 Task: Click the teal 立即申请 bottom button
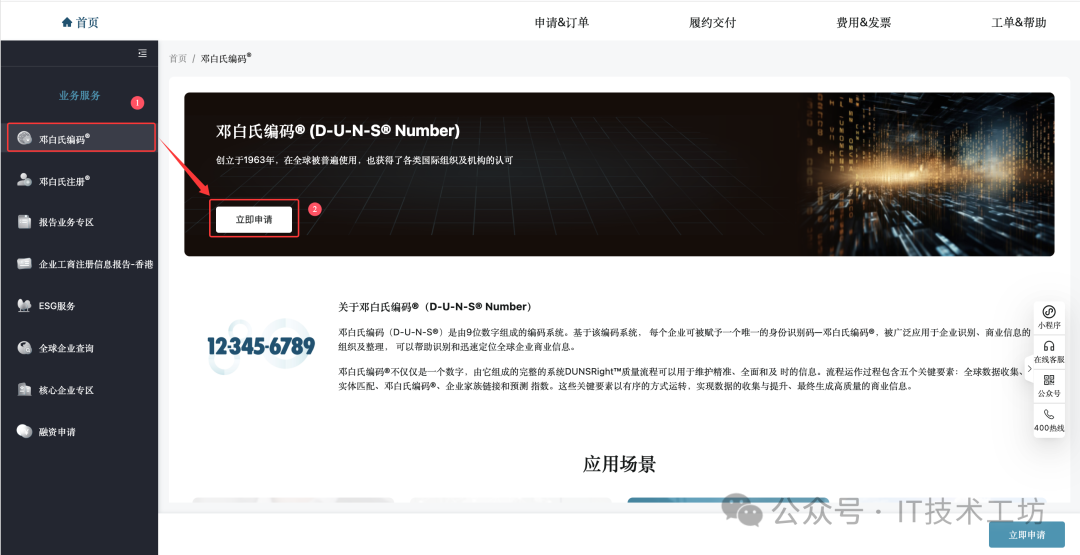click(x=1027, y=534)
